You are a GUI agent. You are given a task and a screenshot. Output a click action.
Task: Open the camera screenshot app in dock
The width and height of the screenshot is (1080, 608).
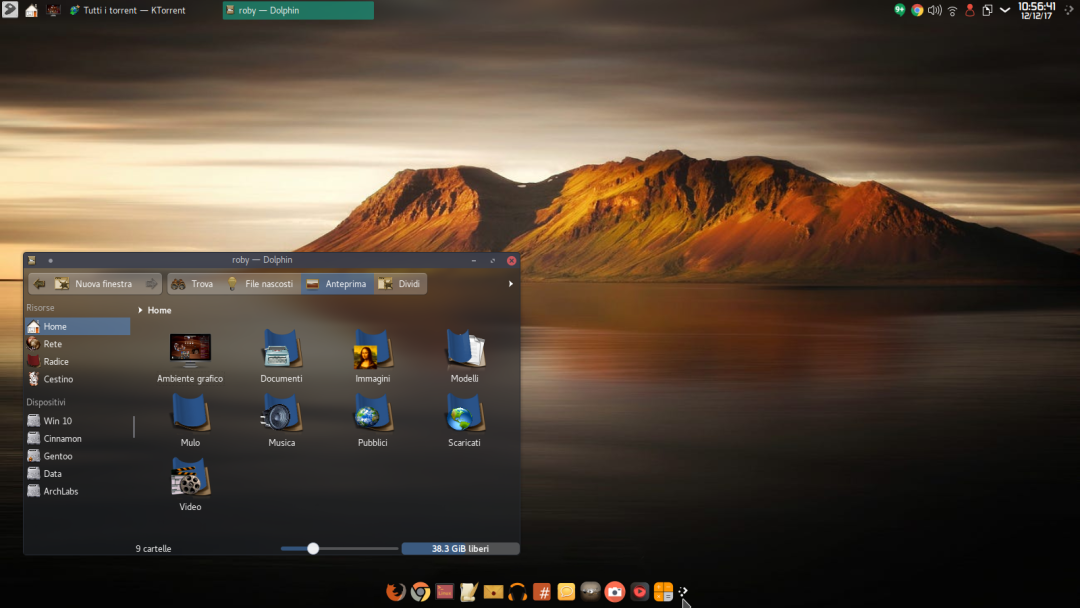[x=615, y=592]
